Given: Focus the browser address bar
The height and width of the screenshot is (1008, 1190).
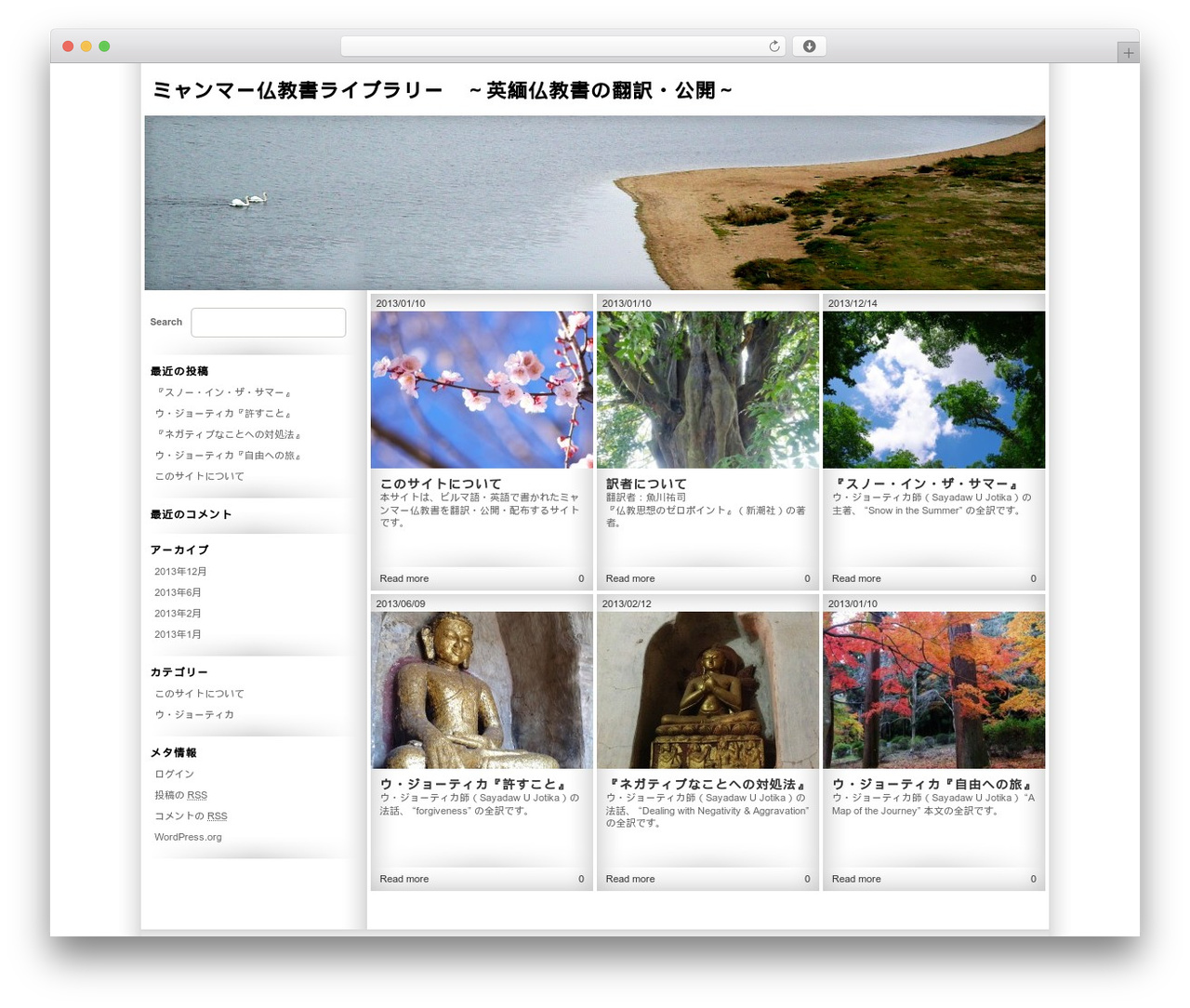Looking at the screenshot, I should coord(562,46).
